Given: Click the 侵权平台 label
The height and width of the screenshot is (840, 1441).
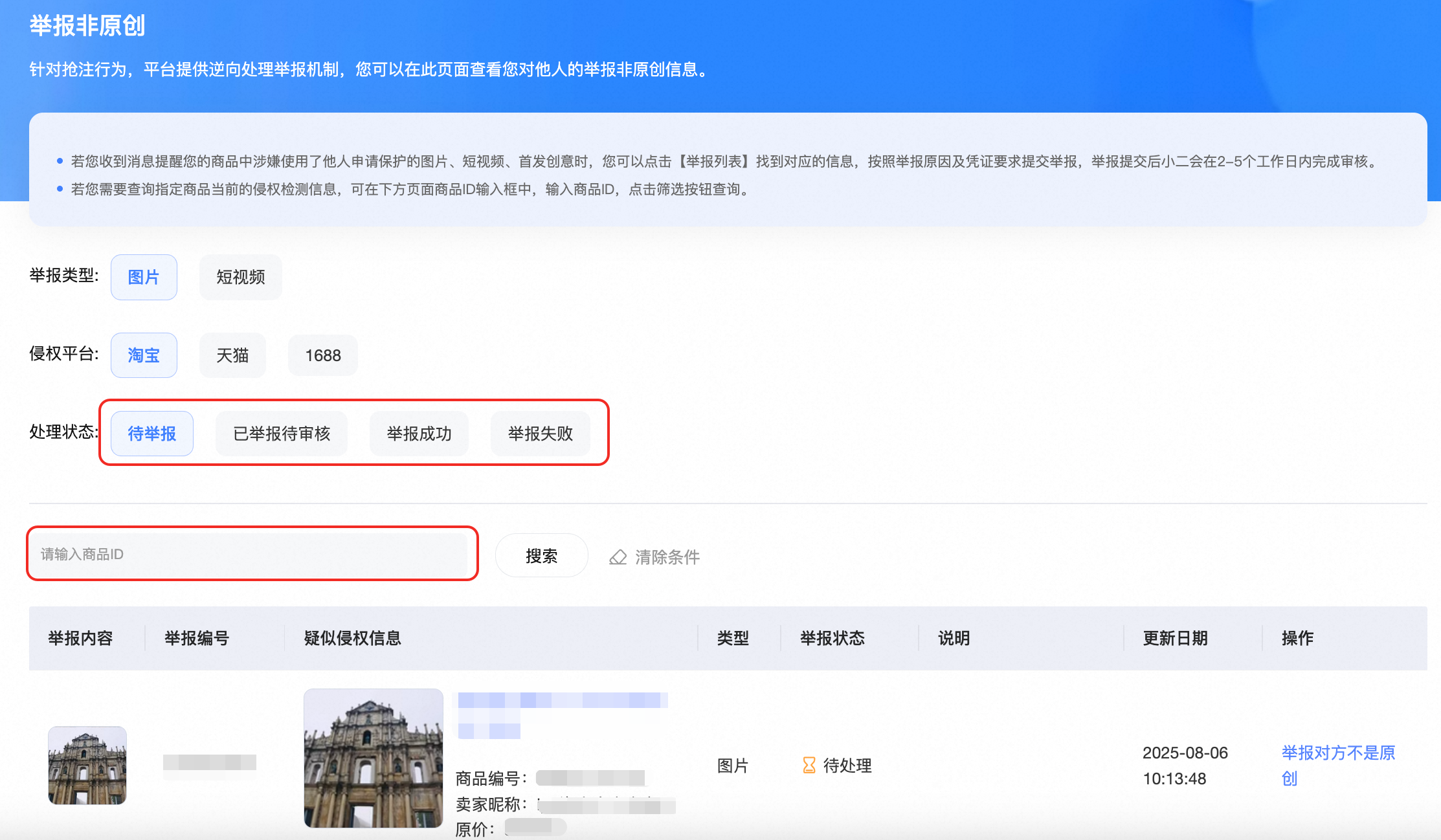Looking at the screenshot, I should coord(64,354).
